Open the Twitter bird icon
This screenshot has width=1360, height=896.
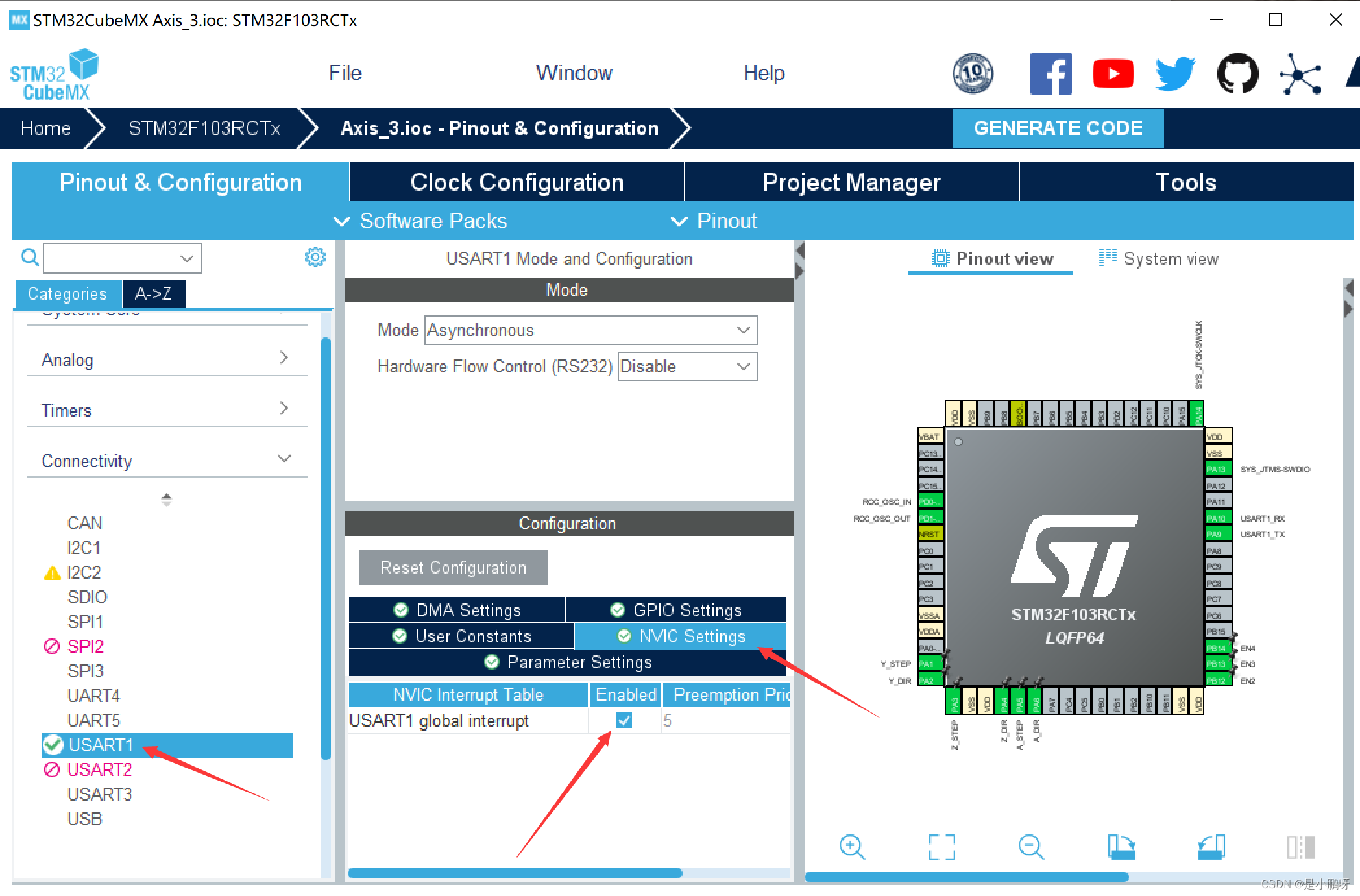pos(1175,74)
